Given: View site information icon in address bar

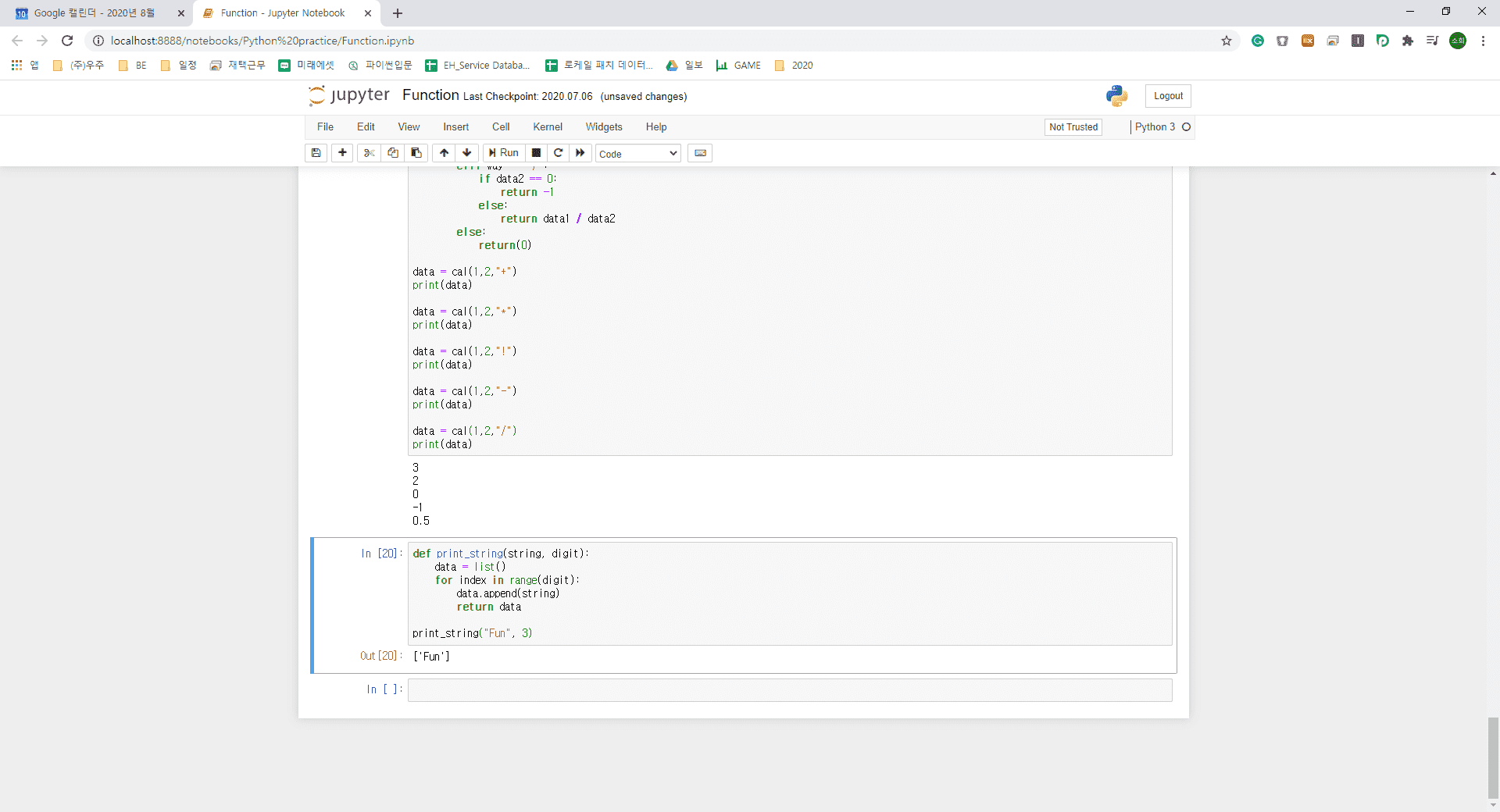Looking at the screenshot, I should [x=98, y=41].
